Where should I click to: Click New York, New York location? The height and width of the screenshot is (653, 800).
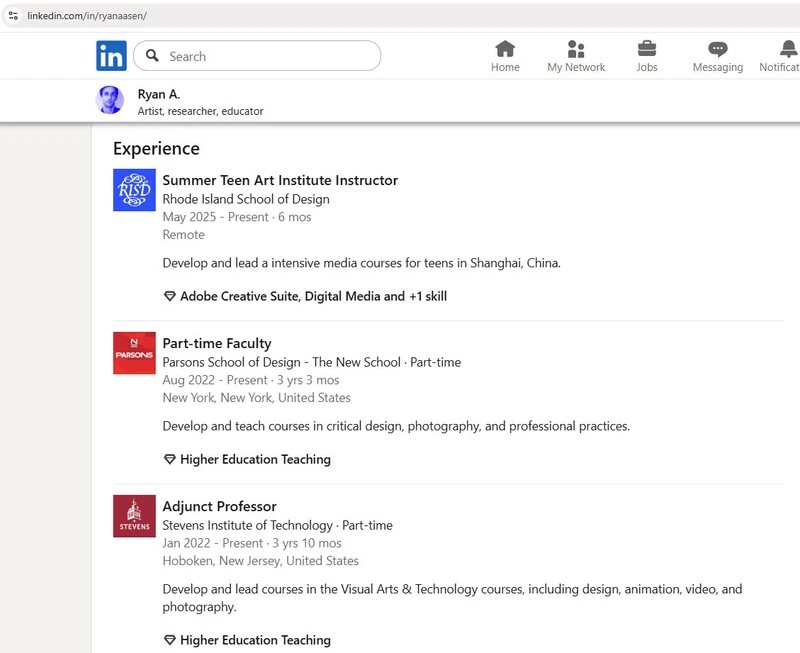(257, 398)
